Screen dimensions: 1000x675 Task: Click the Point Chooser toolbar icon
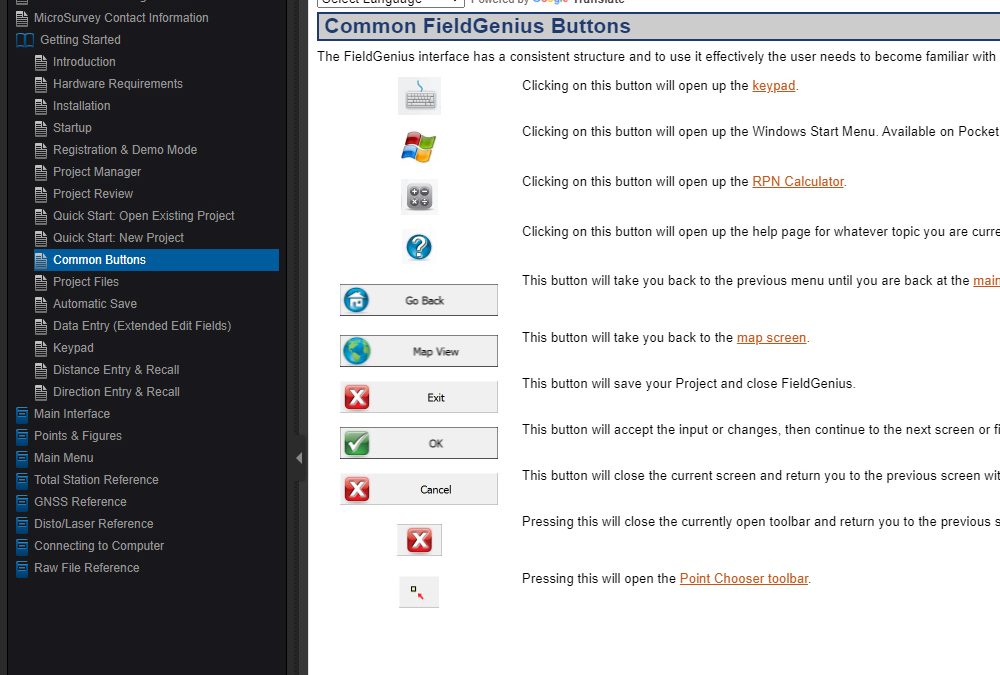[x=419, y=592]
